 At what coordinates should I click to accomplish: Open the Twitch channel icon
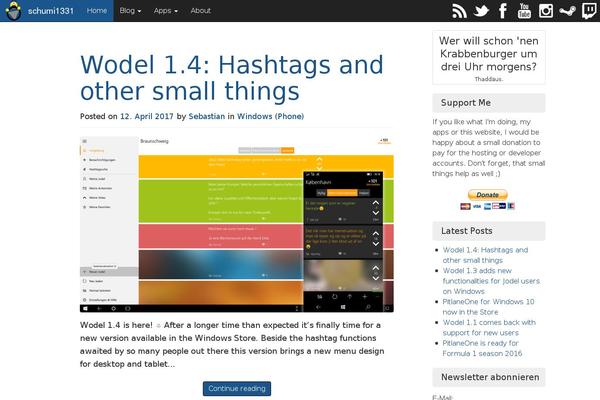click(x=589, y=11)
